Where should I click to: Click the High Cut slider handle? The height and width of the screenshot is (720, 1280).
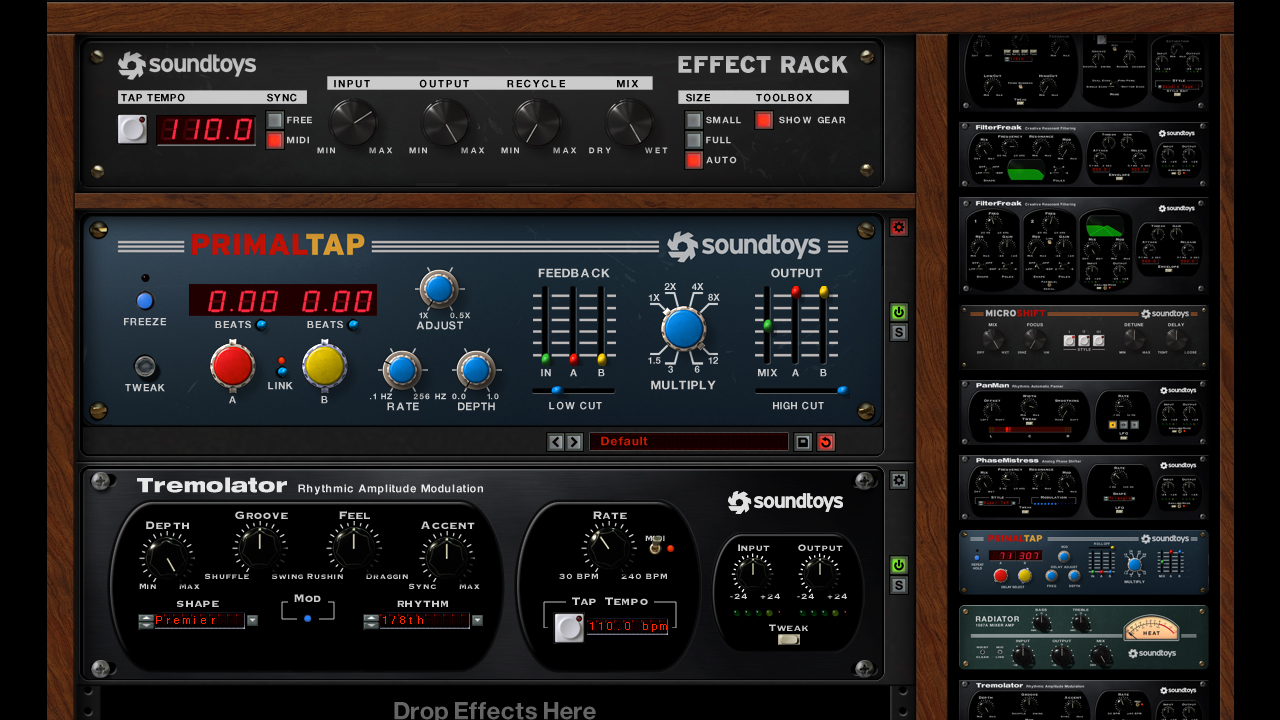[842, 390]
